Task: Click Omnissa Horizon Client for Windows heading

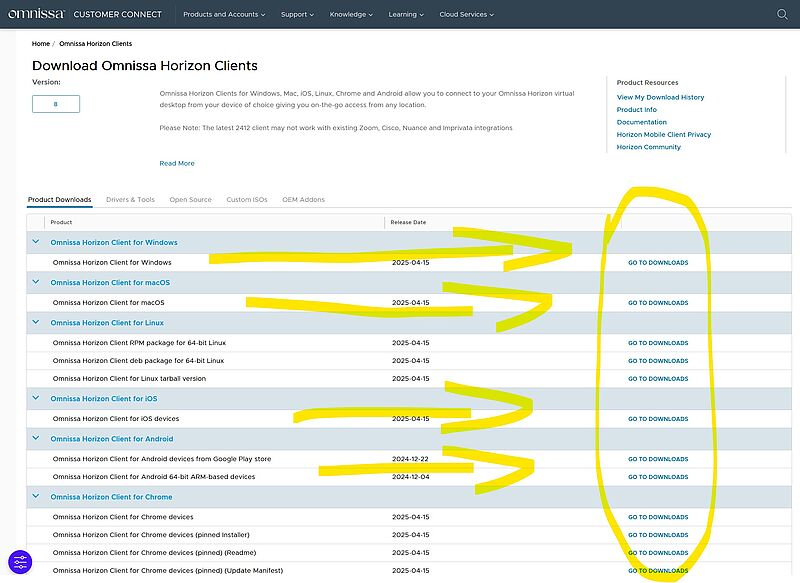Action: point(114,242)
